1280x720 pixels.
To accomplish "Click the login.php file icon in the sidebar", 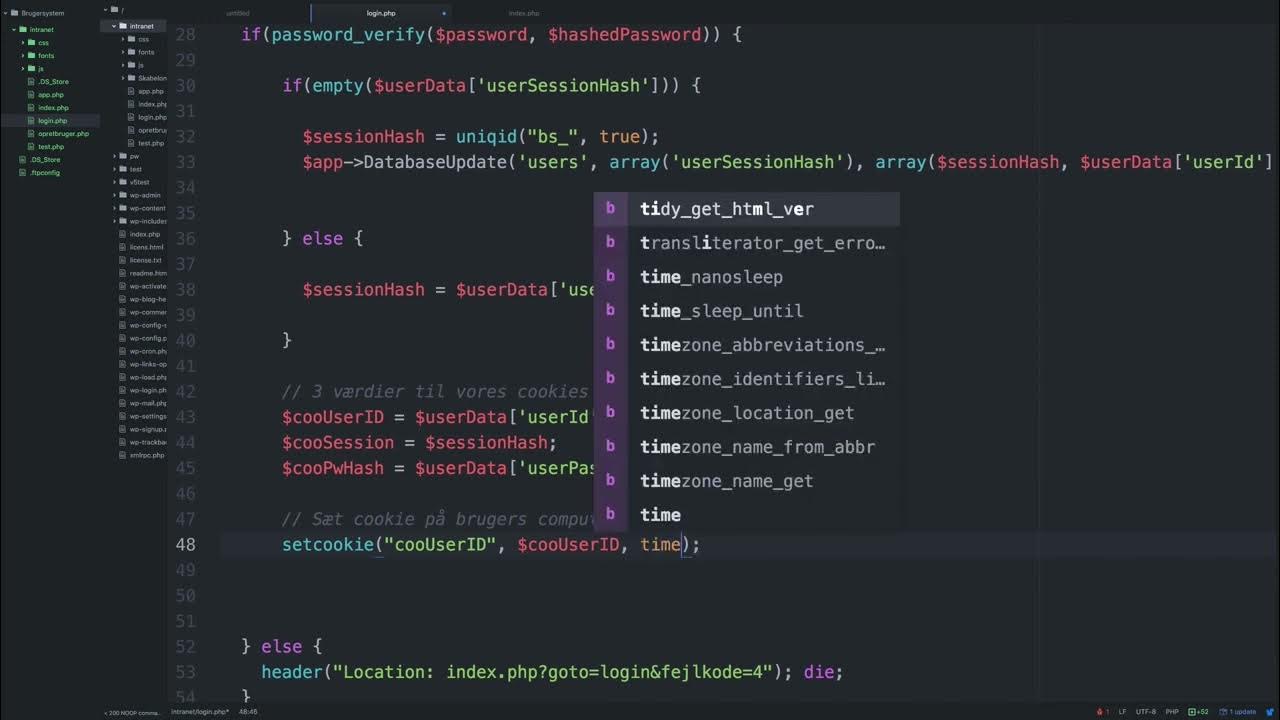I will [x=31, y=121].
